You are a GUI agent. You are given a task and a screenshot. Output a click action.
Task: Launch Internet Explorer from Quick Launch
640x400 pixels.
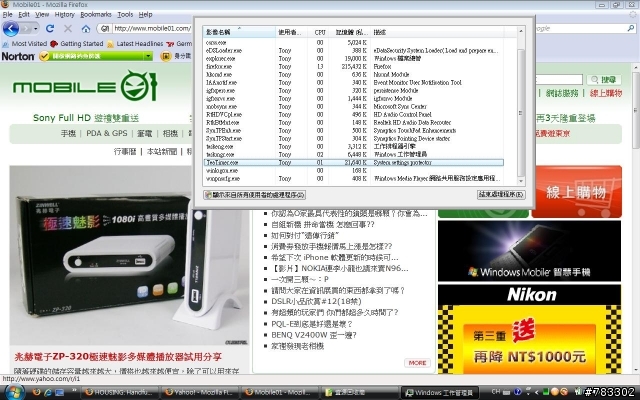48,393
